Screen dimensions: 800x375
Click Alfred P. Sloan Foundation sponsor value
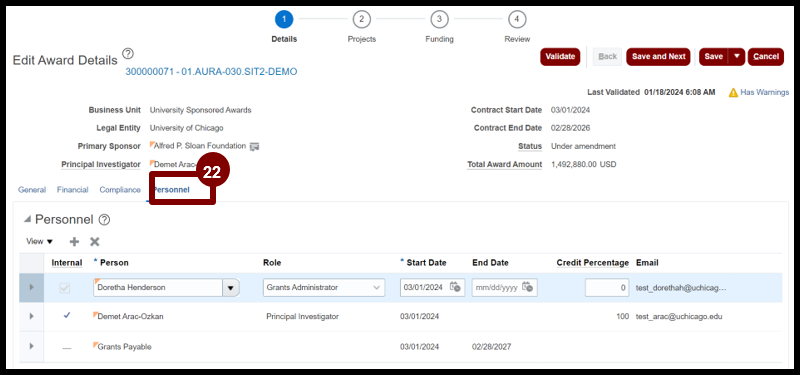pyautogui.click(x=200, y=146)
